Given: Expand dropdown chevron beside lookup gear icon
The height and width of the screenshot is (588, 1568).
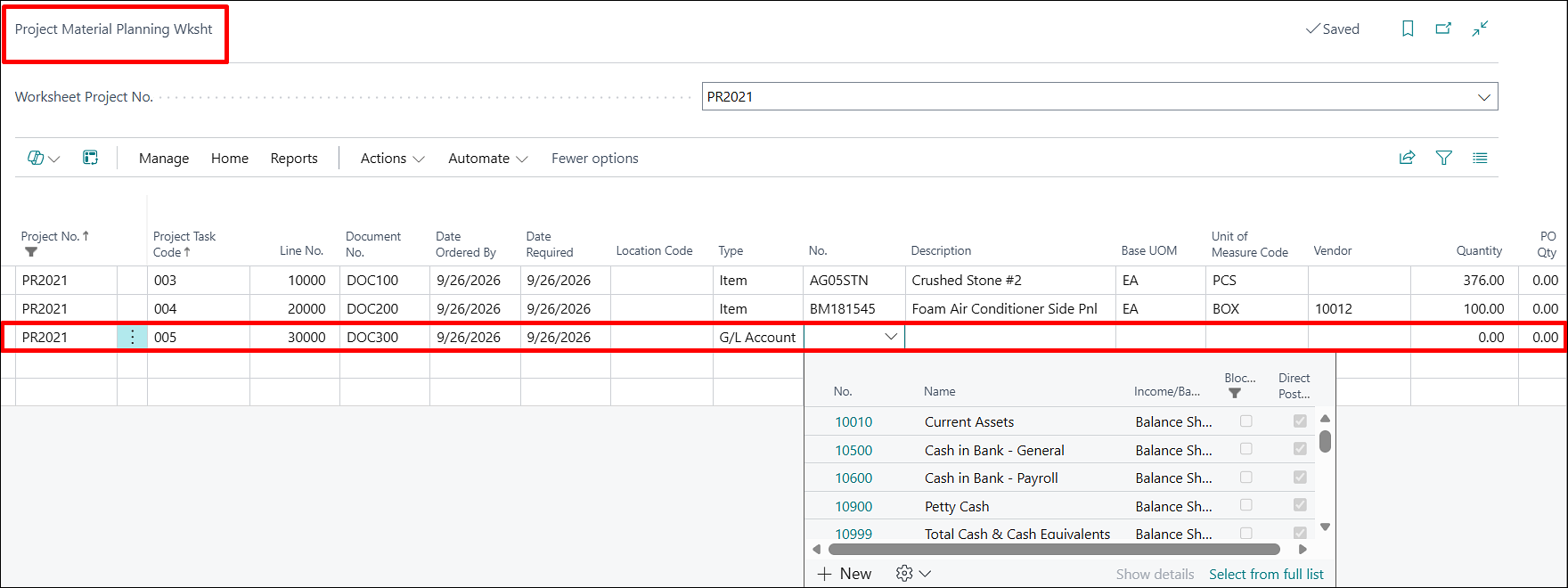Looking at the screenshot, I should coord(926,574).
